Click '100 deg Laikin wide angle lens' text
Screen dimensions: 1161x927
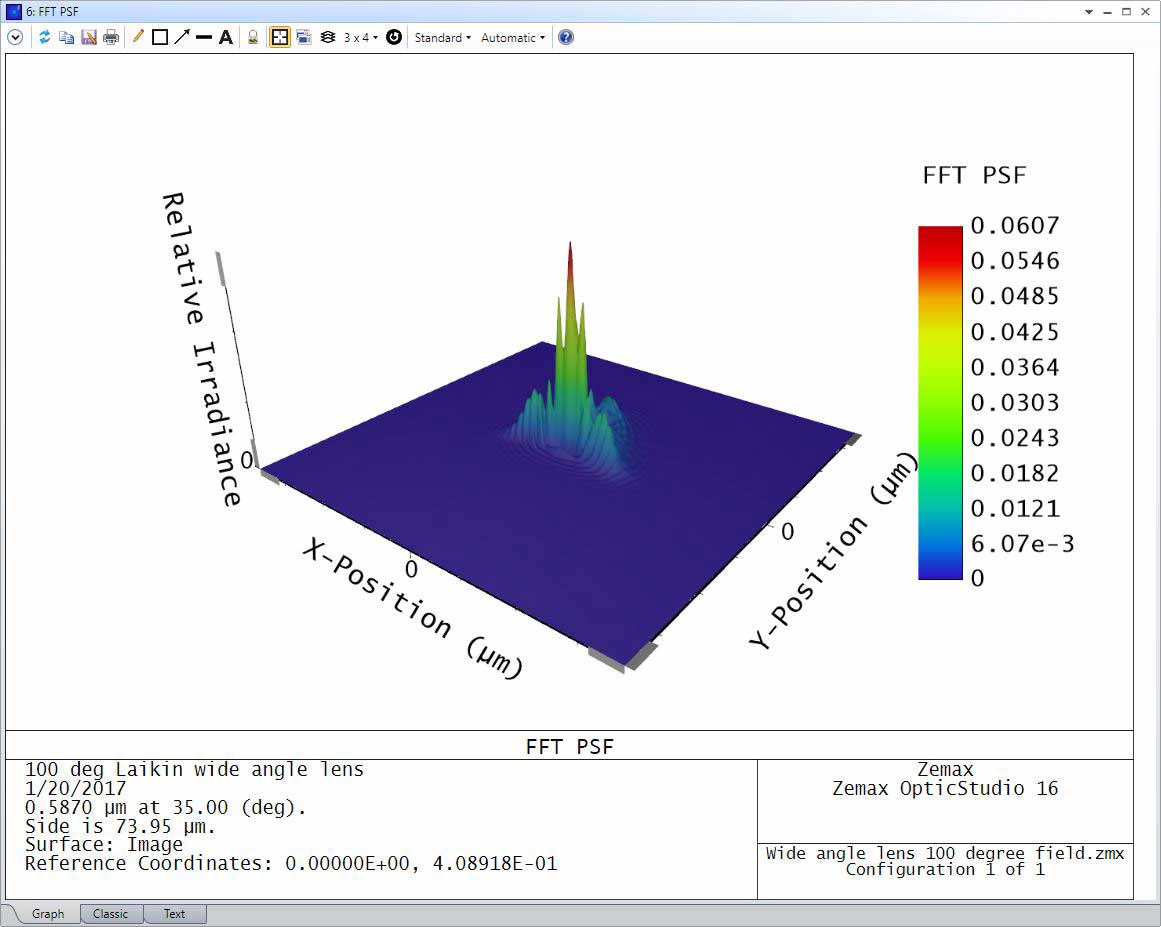195,769
